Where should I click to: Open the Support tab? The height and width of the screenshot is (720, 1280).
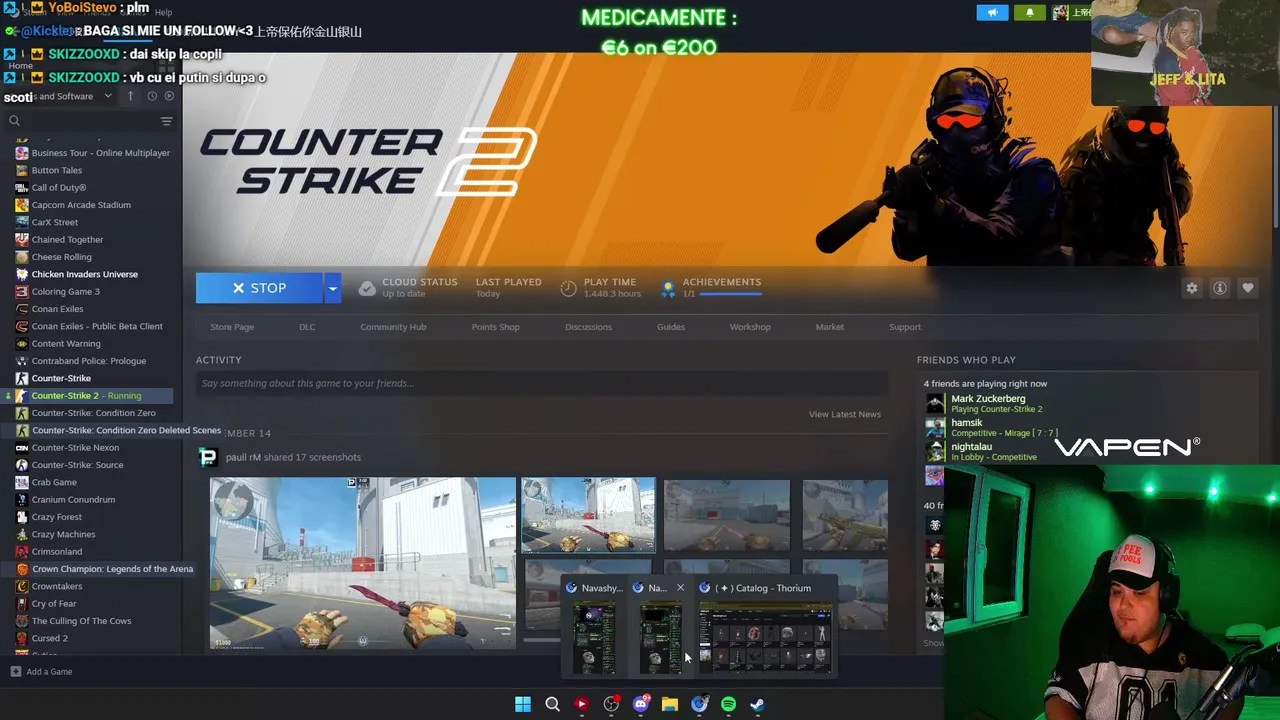click(x=905, y=327)
